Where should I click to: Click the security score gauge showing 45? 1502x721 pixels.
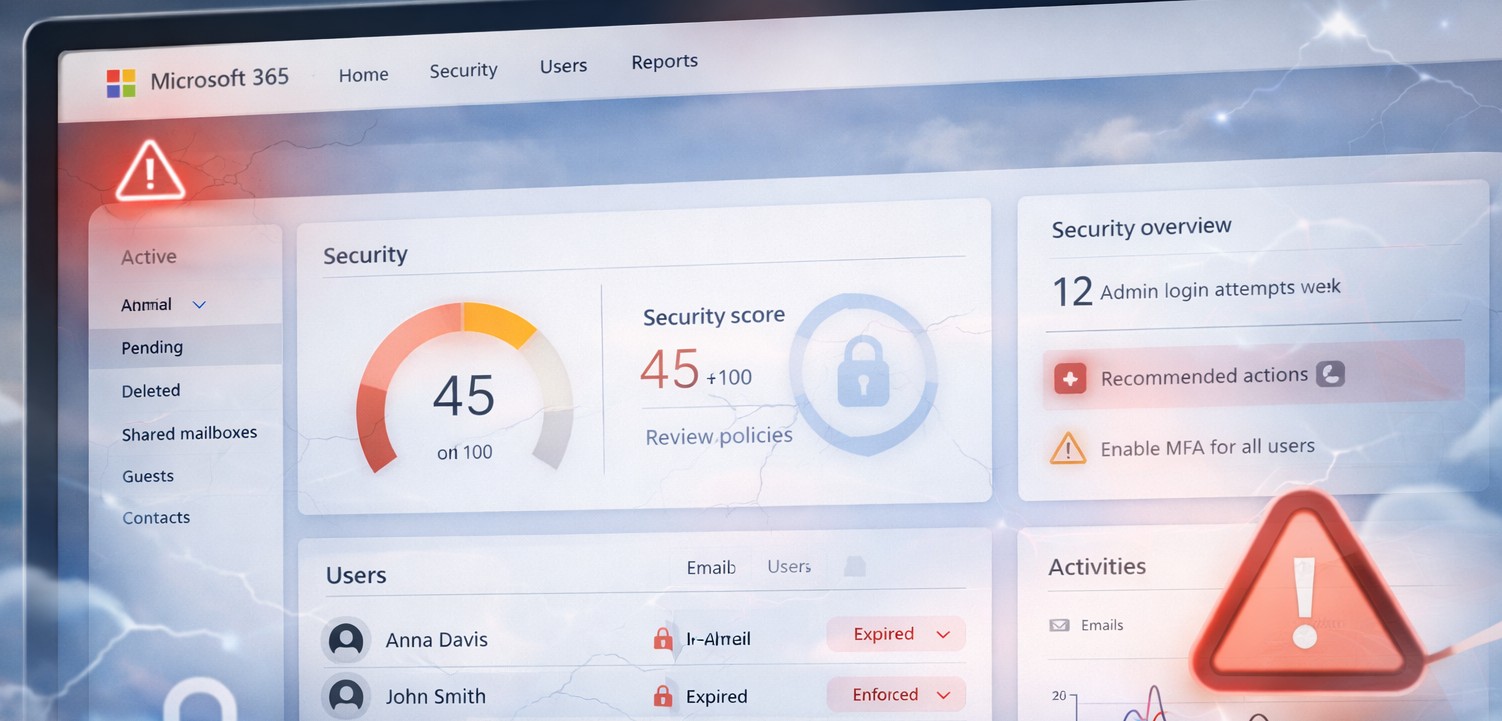pos(464,390)
